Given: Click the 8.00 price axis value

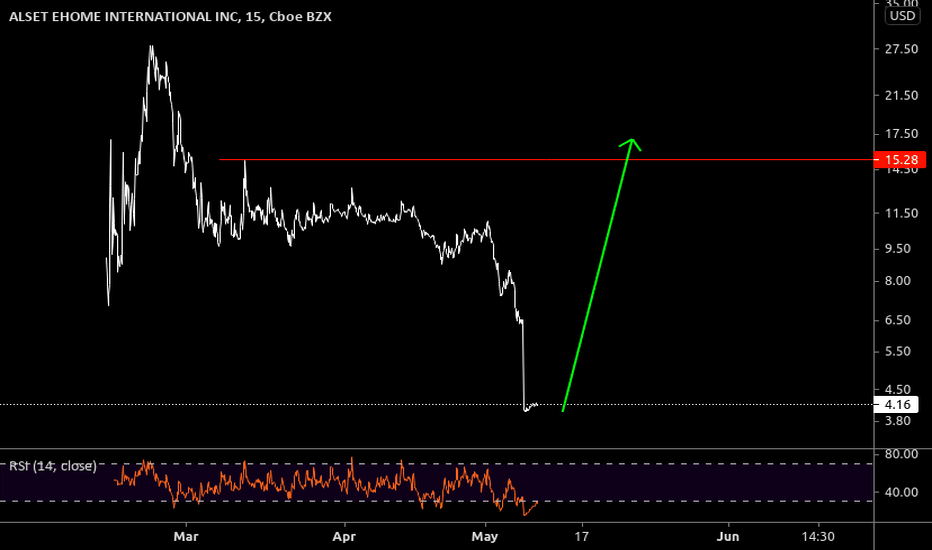Looking at the screenshot, I should [x=898, y=281].
